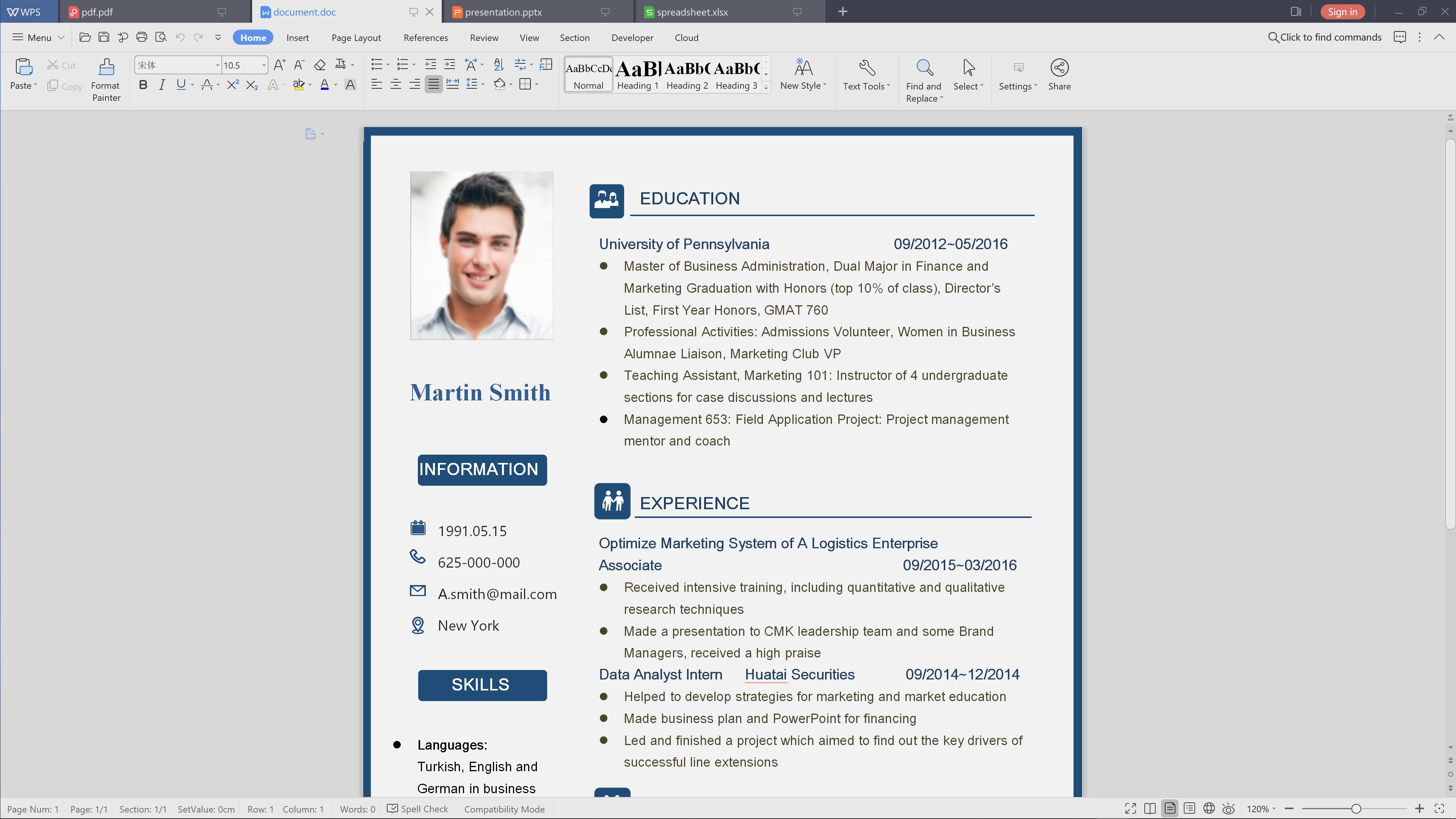Click the new tab plus button
The image size is (1456, 819).
pyautogui.click(x=842, y=11)
